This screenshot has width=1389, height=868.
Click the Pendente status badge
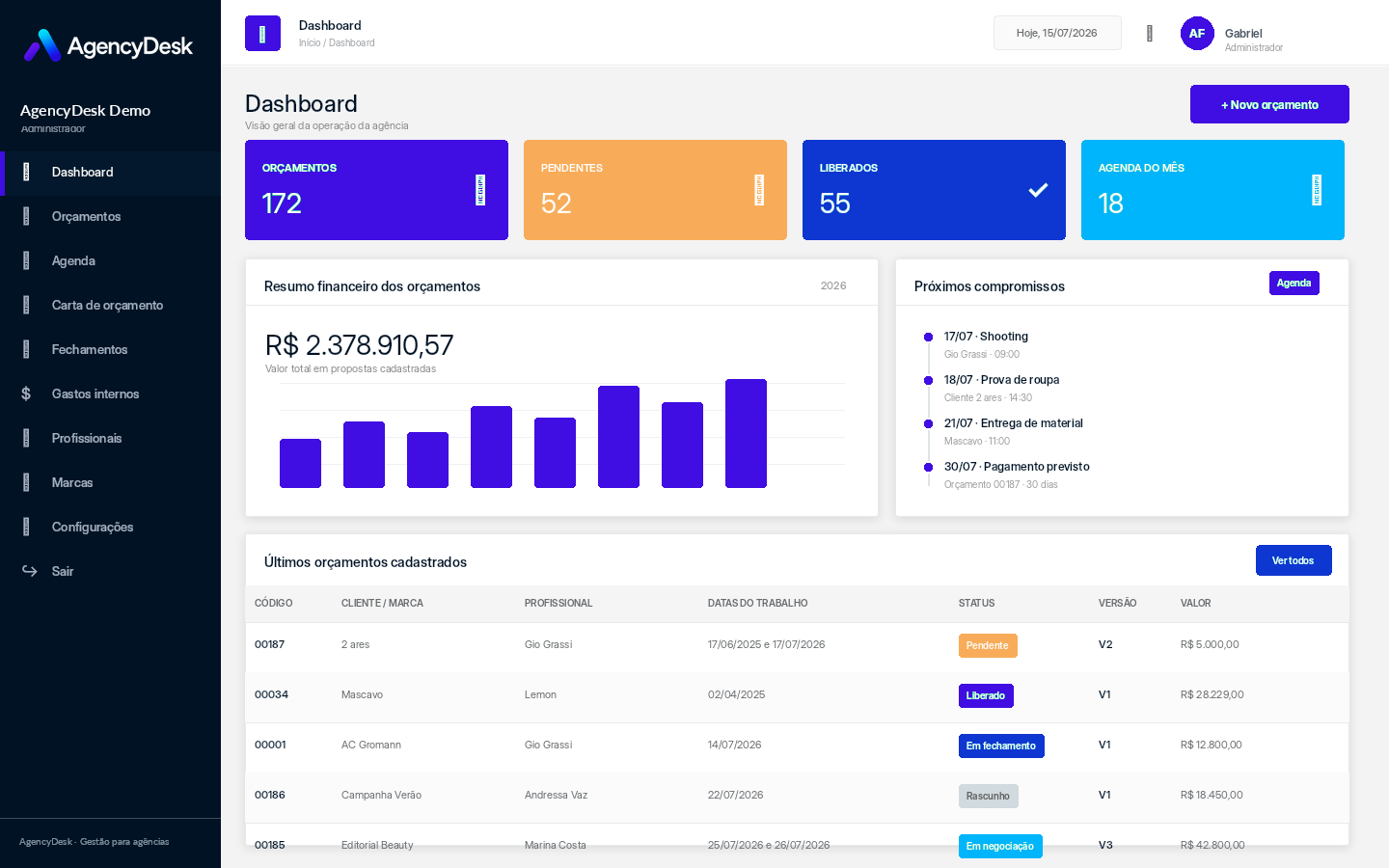pyautogui.click(x=988, y=645)
